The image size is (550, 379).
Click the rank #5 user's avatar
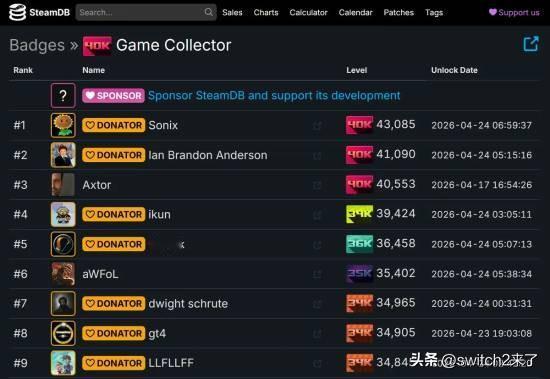point(63,244)
